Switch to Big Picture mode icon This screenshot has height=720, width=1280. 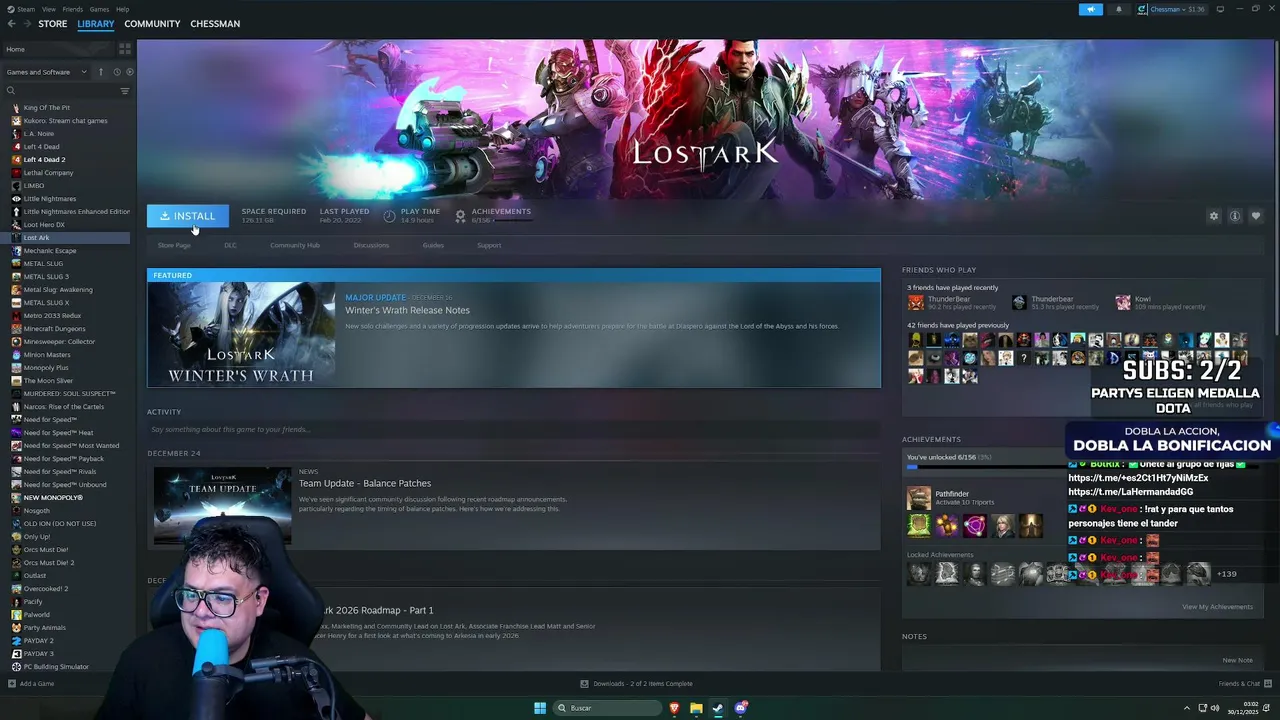click(1220, 9)
